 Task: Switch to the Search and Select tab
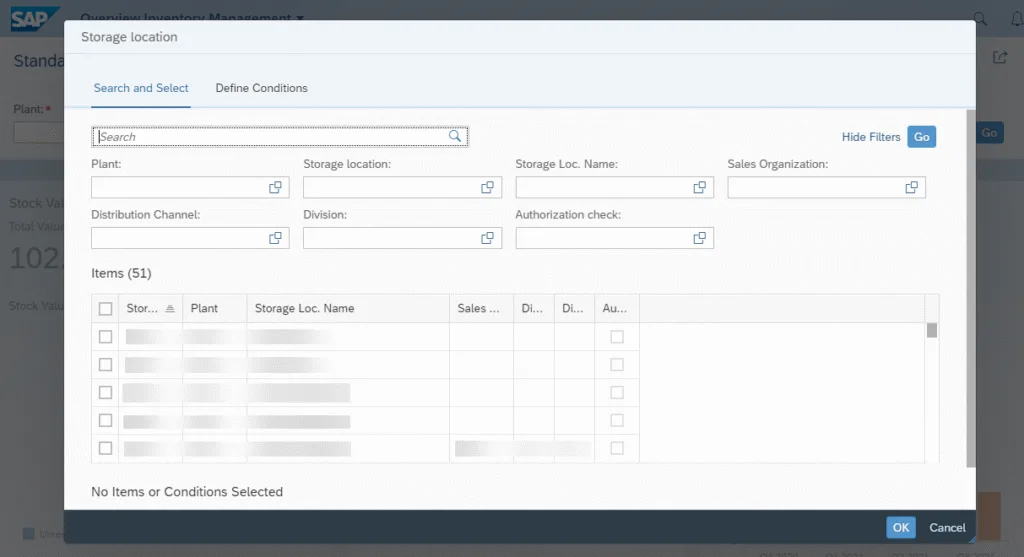tap(140, 88)
